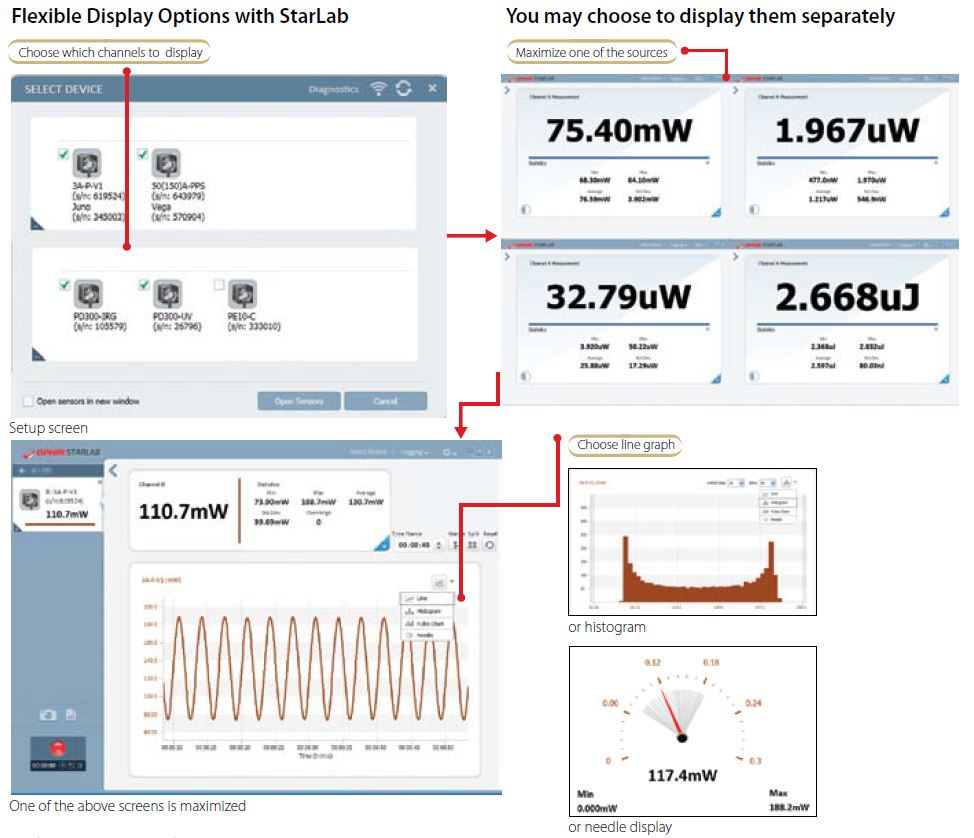
Task: Click the round icon bottom-left of 1.967uW panel
Action: coord(754,210)
